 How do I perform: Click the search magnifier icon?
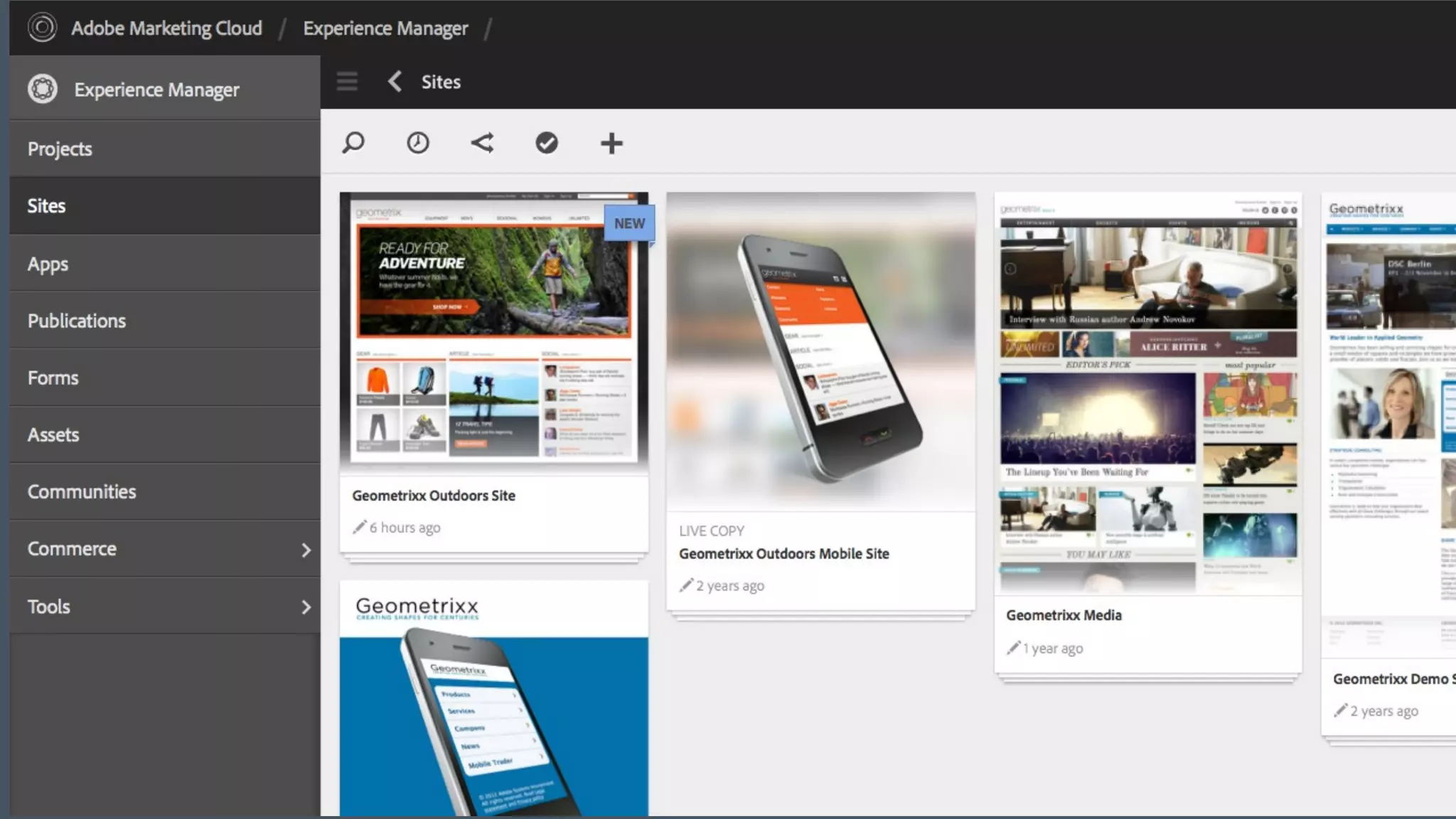pos(353,143)
